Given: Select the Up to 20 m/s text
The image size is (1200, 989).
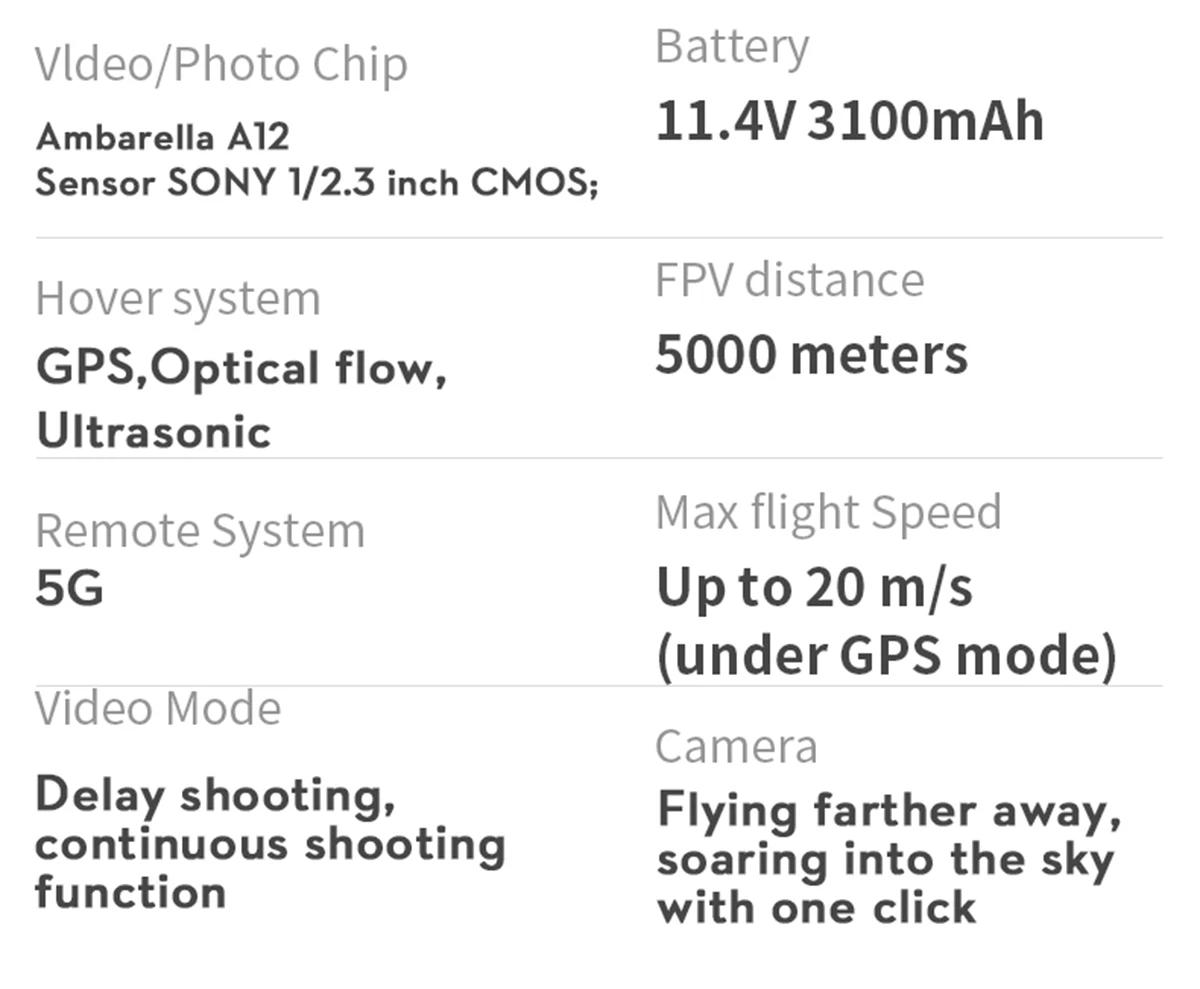Looking at the screenshot, I should (814, 587).
